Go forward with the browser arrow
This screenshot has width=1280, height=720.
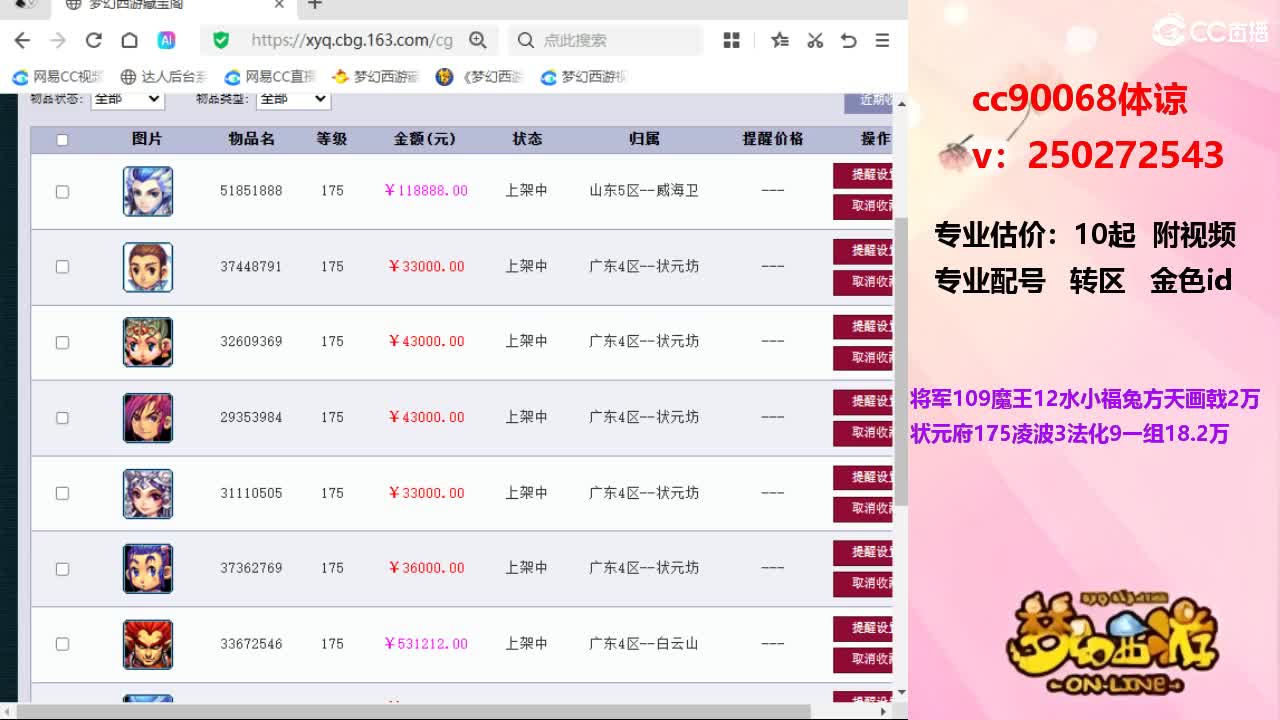(58, 40)
